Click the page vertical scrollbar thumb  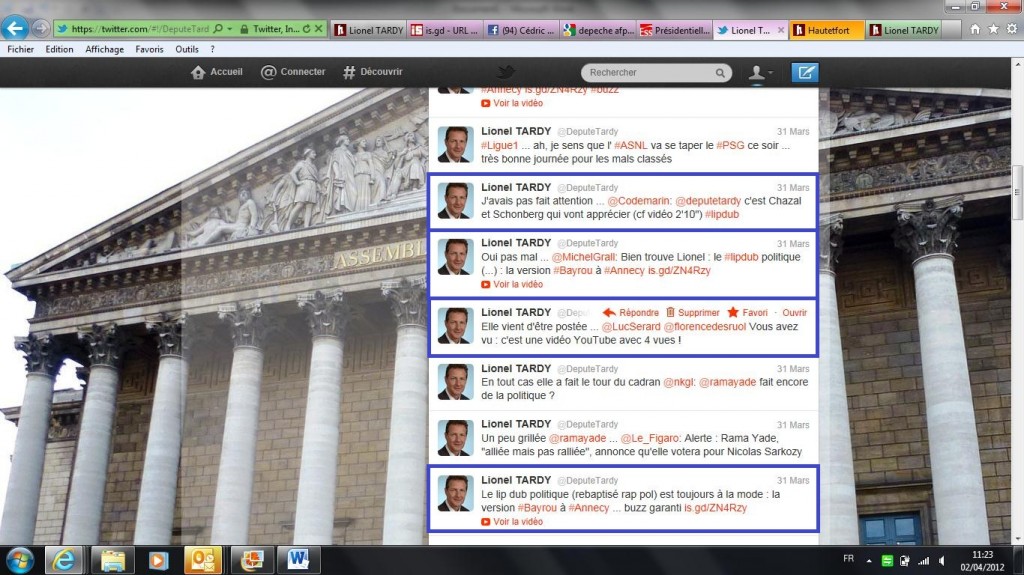pos(1017,192)
